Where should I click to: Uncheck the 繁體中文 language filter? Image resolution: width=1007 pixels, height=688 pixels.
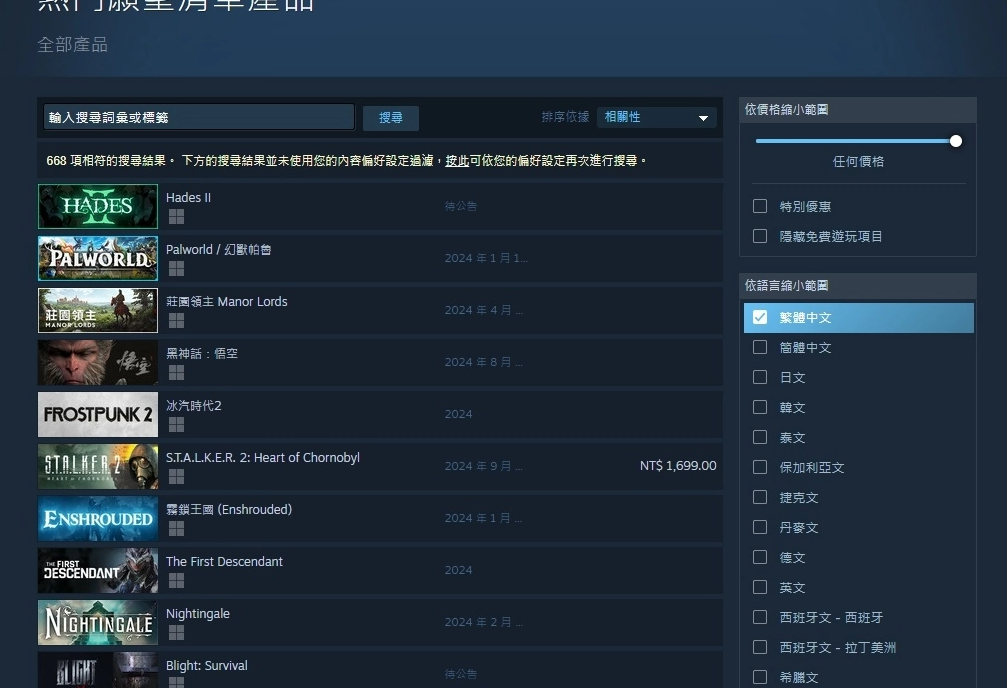(x=760, y=317)
